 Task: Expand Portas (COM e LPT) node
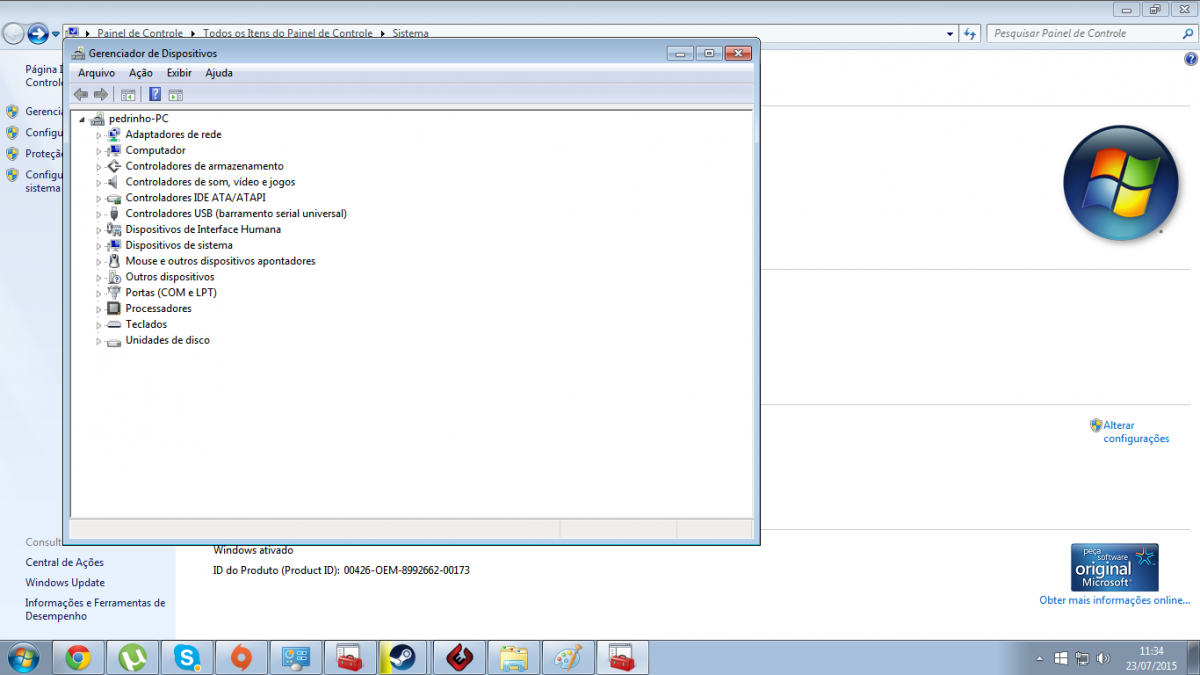(x=99, y=293)
